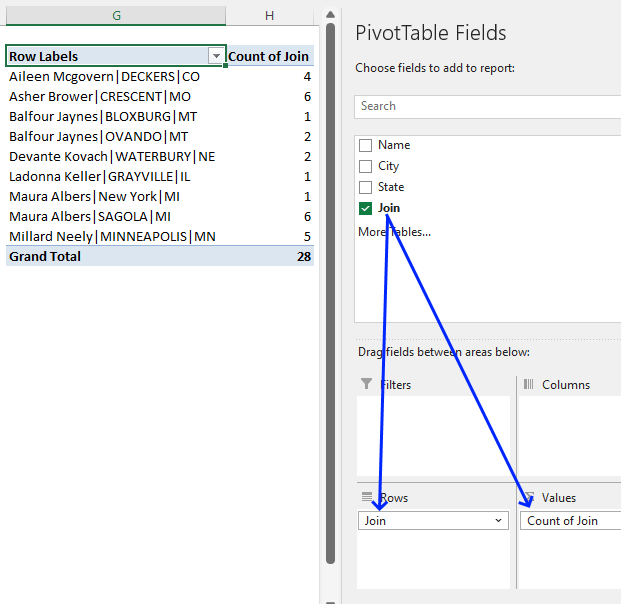
Task: Select column H header
Action: pyautogui.click(x=269, y=16)
